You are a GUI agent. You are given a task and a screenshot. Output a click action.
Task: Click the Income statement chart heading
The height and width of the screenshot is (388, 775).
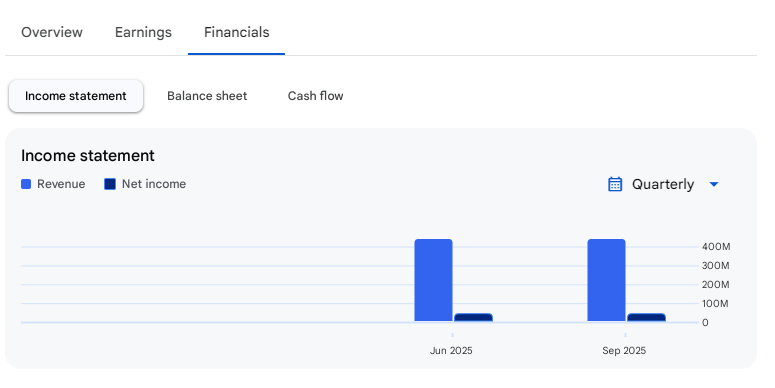(88, 156)
